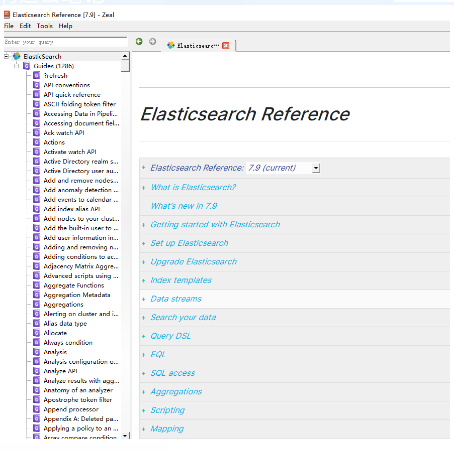Open the Query DSL link

point(171,336)
